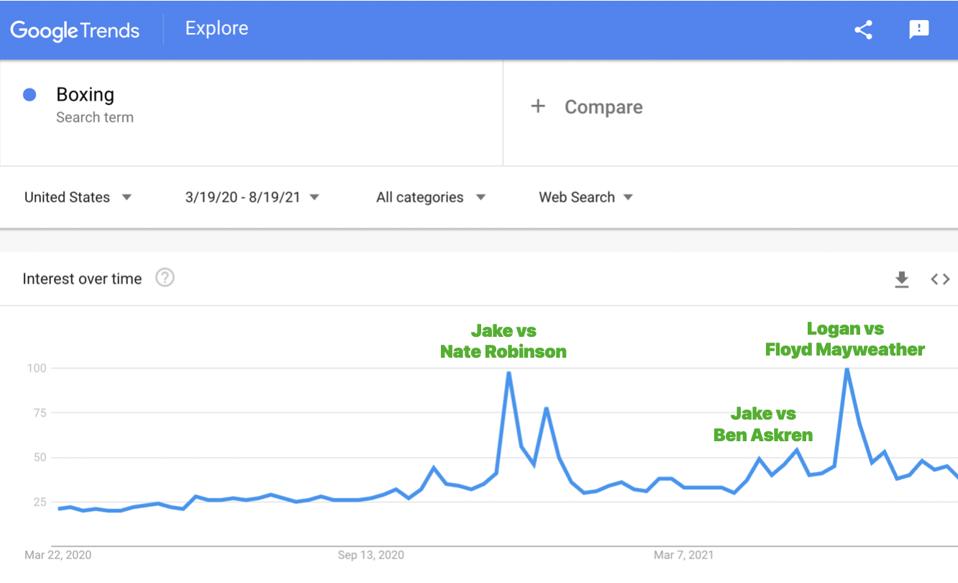Open the United States region dropdown
The image size is (958, 583).
click(x=78, y=197)
